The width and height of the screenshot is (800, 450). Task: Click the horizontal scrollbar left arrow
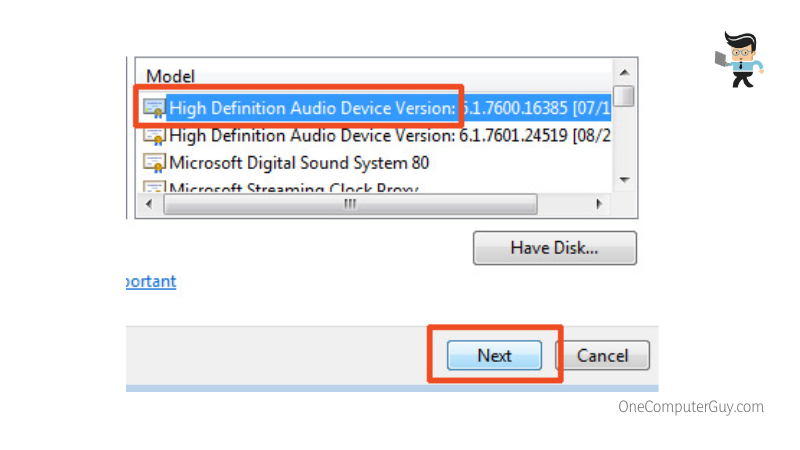click(x=149, y=204)
